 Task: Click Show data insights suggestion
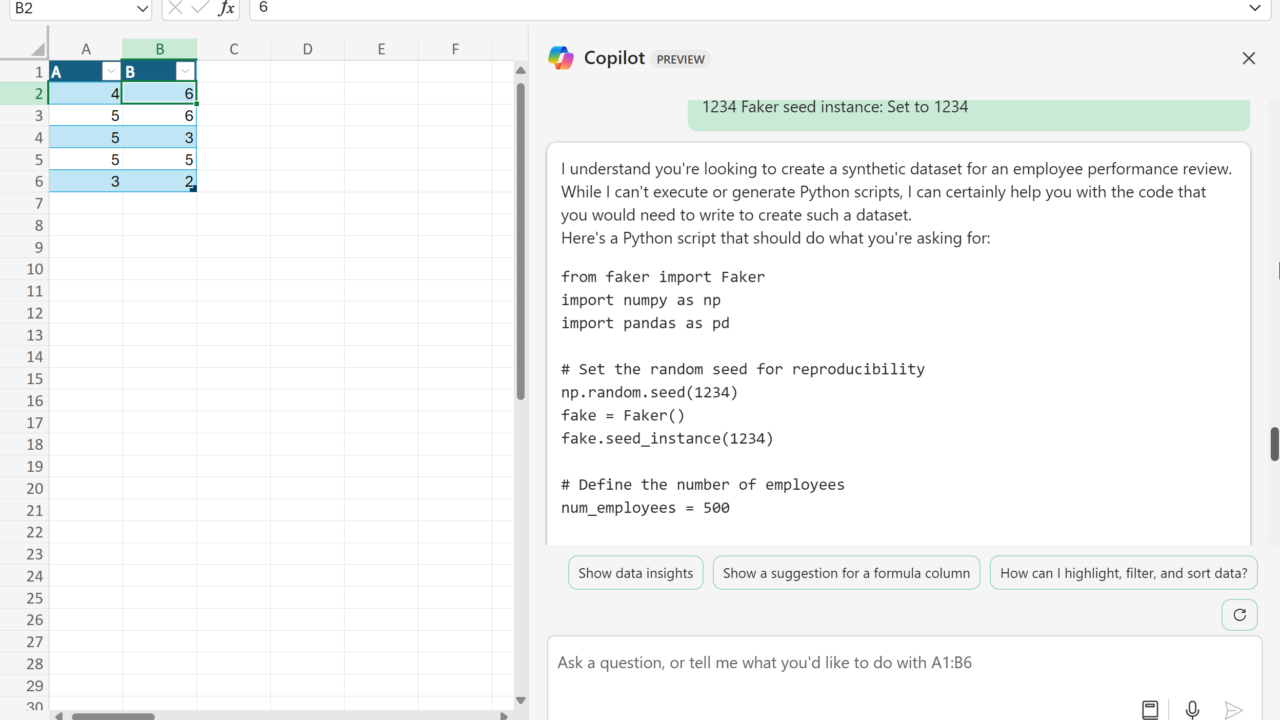[635, 573]
